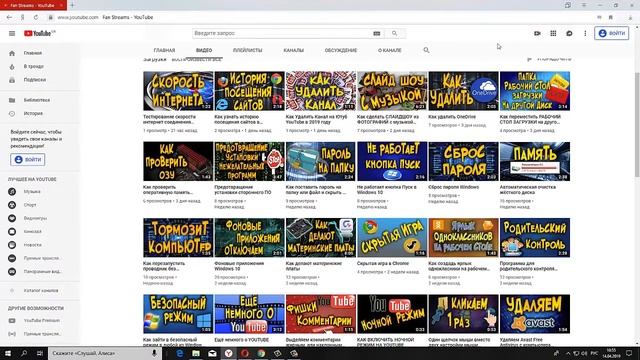
Task: Open the Упорядочить sort dropdown
Action: (549, 60)
